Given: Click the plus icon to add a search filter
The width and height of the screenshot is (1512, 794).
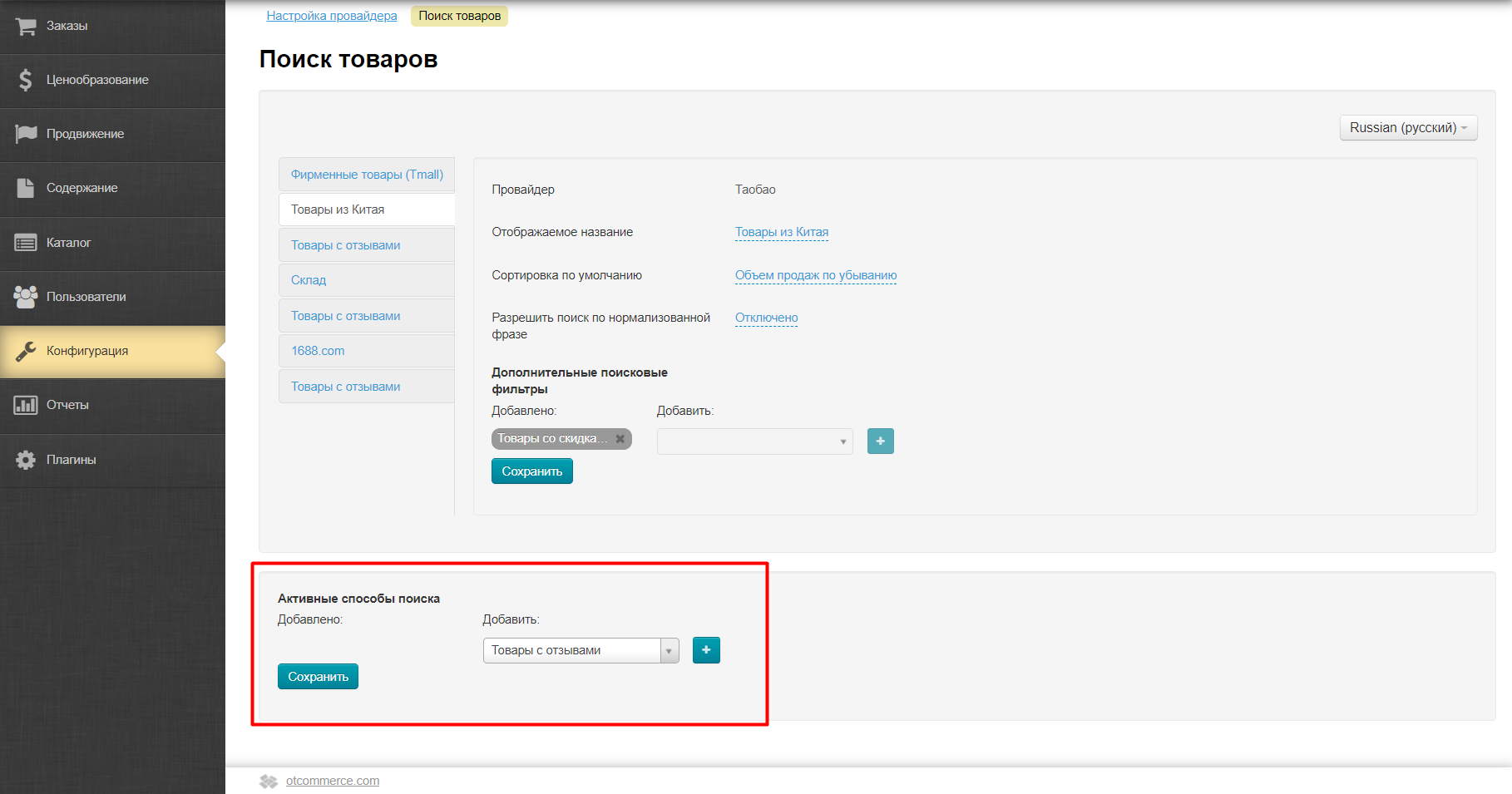Looking at the screenshot, I should coord(880,441).
